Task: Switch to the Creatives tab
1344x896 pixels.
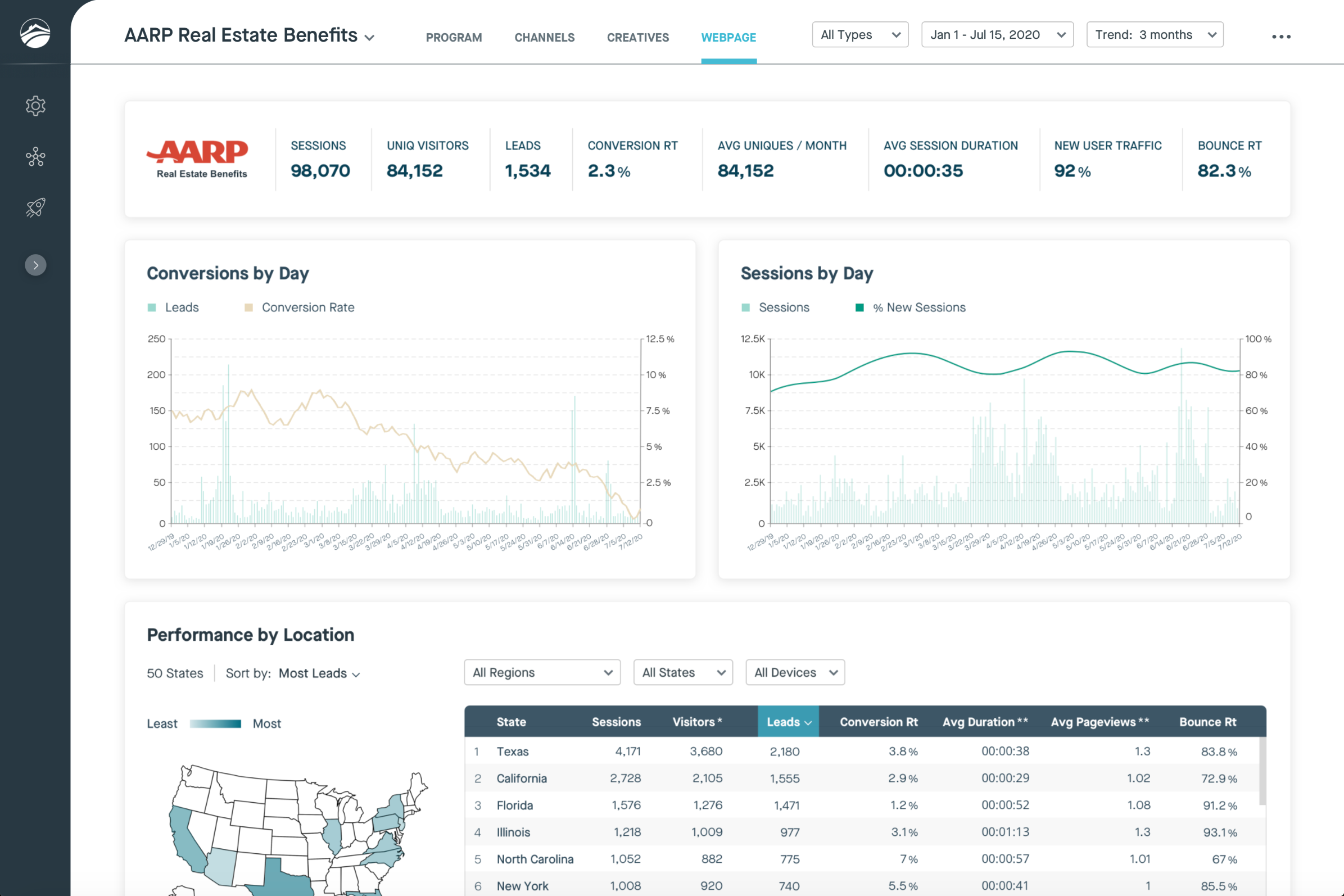Action: pos(638,38)
